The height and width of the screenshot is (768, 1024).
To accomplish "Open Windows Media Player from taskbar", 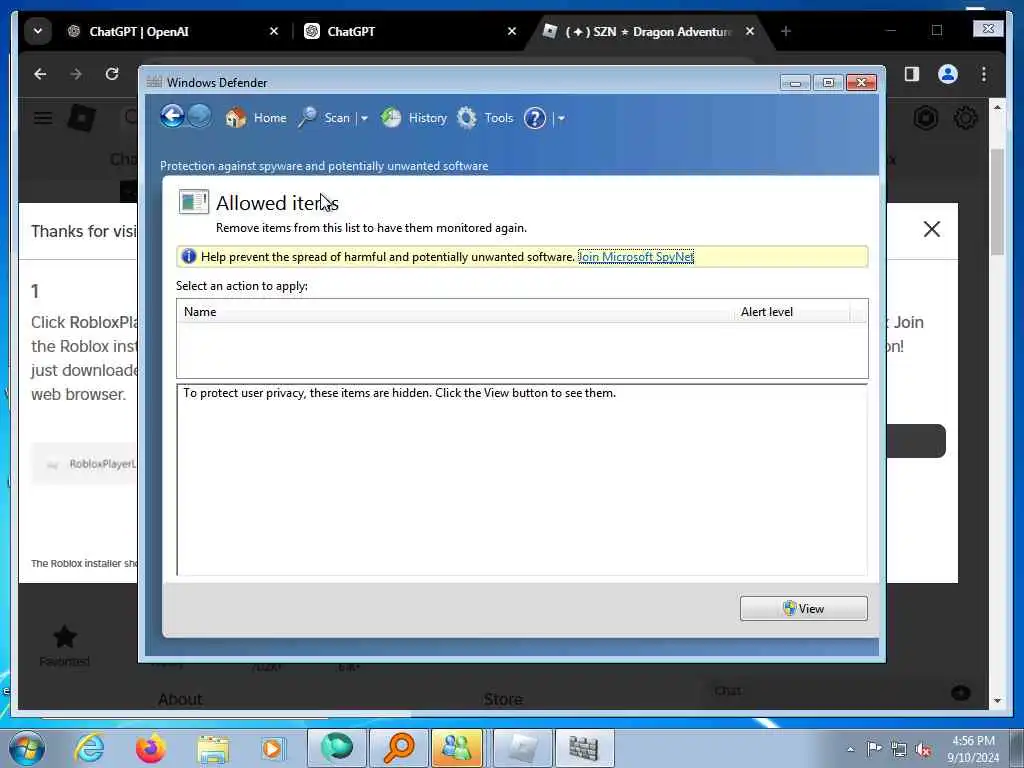I will pos(272,748).
